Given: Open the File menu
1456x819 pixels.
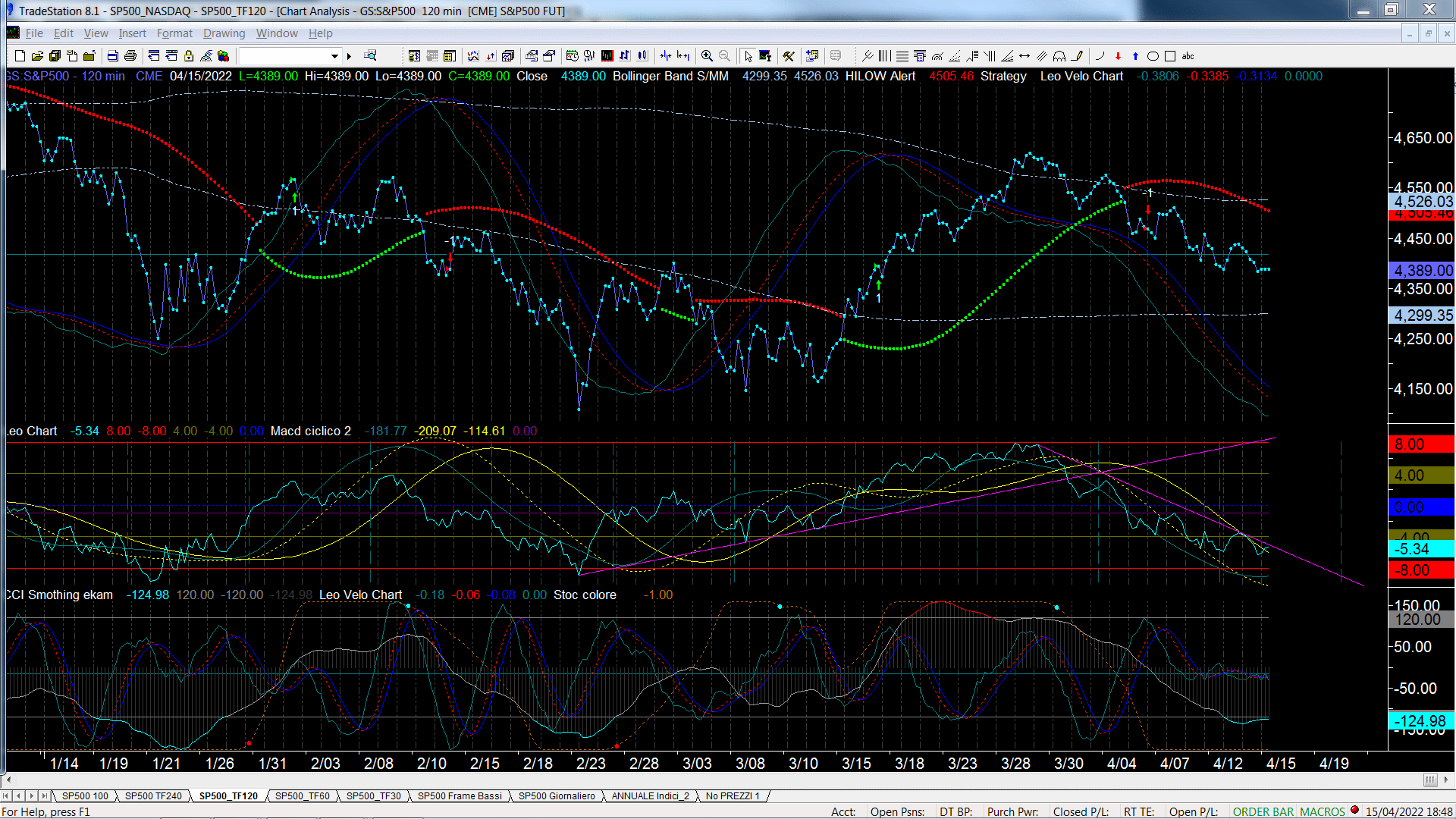Looking at the screenshot, I should tap(34, 33).
